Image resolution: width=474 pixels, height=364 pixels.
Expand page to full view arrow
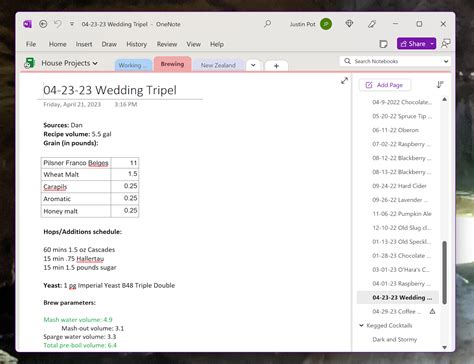(x=344, y=81)
